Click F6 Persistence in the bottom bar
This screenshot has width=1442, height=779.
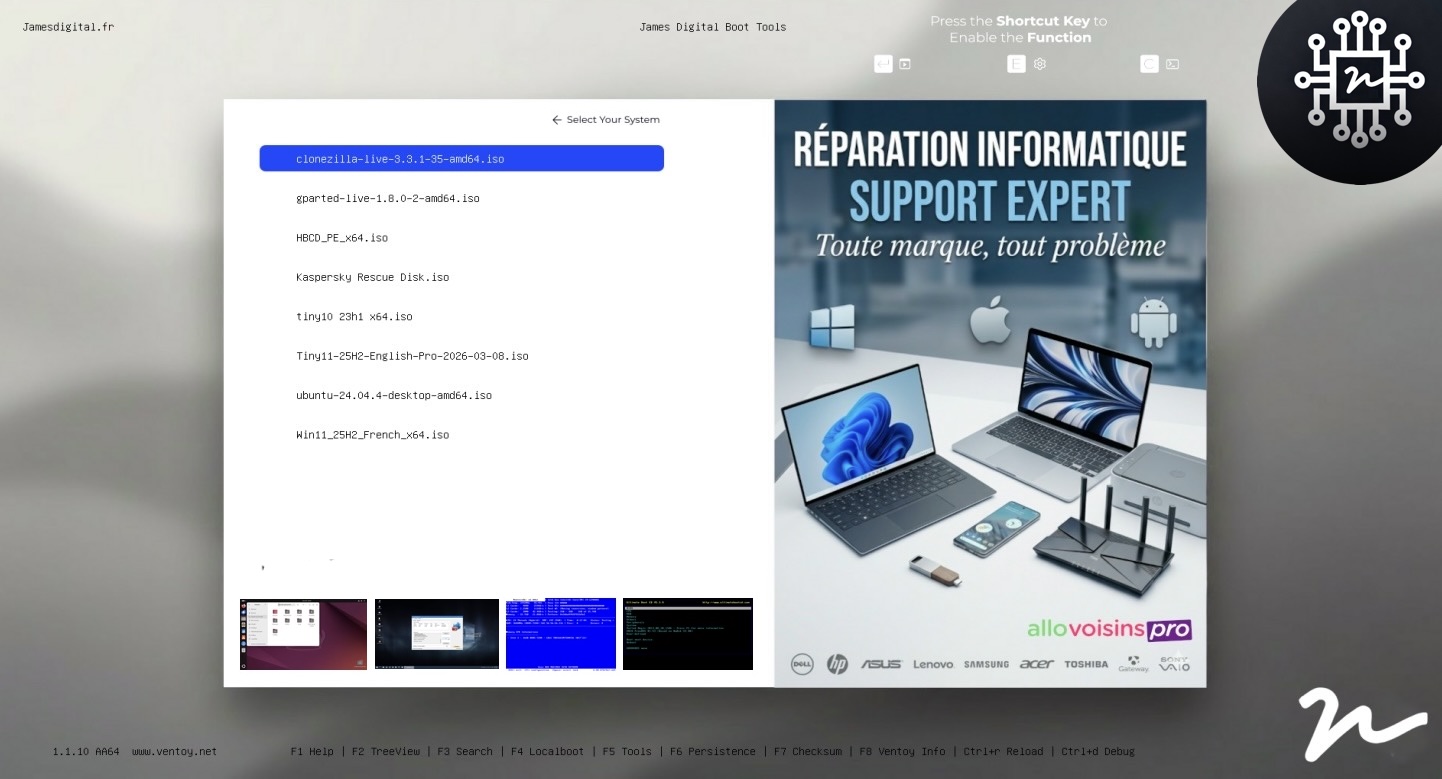click(x=712, y=751)
